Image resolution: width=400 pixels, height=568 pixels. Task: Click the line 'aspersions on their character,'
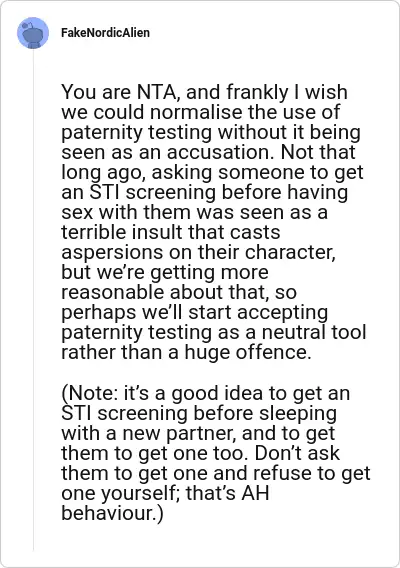(x=199, y=252)
